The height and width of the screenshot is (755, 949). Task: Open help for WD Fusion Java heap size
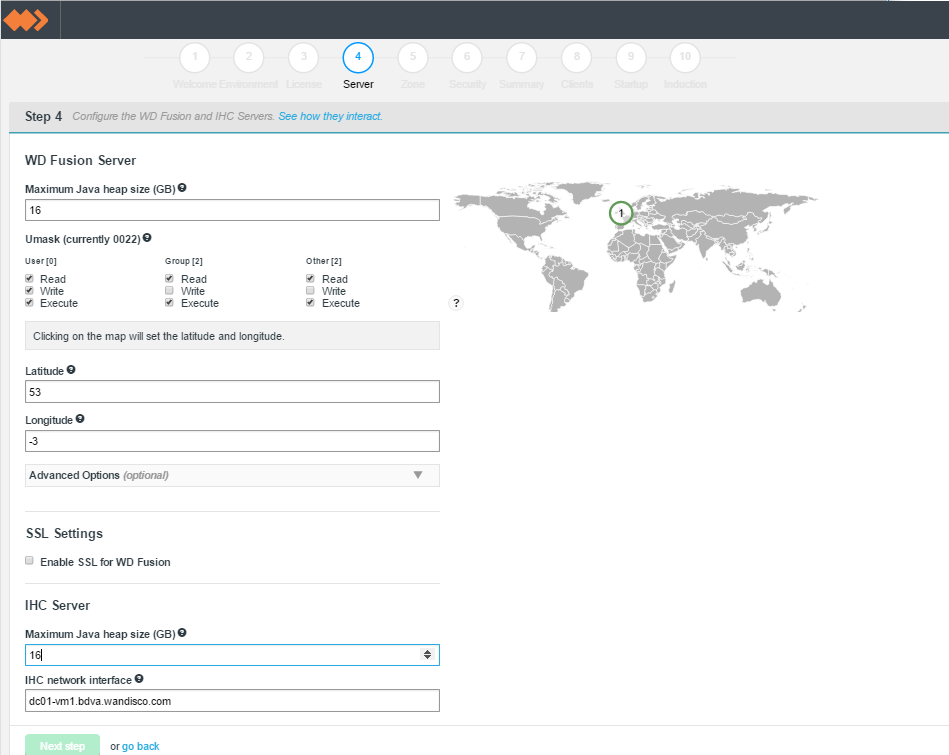pyautogui.click(x=182, y=188)
